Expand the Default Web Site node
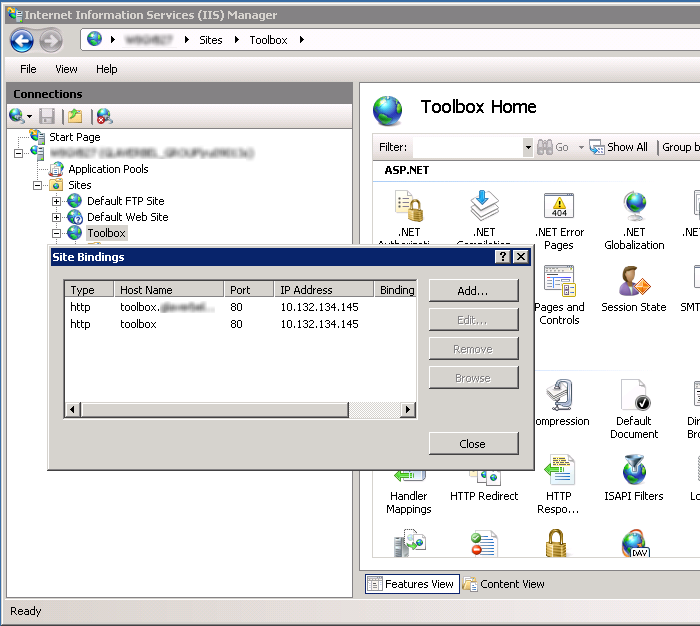Screen dimensions: 700x626 click(57, 217)
